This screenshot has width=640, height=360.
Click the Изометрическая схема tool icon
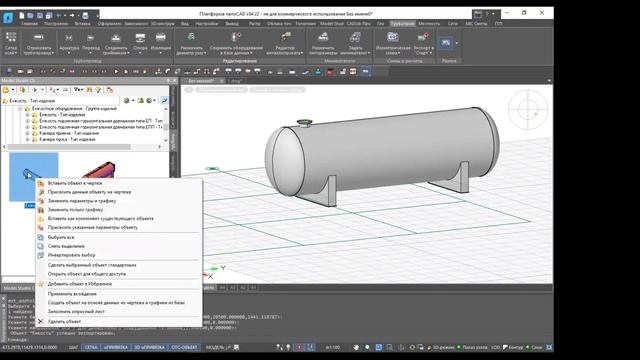coord(393,38)
